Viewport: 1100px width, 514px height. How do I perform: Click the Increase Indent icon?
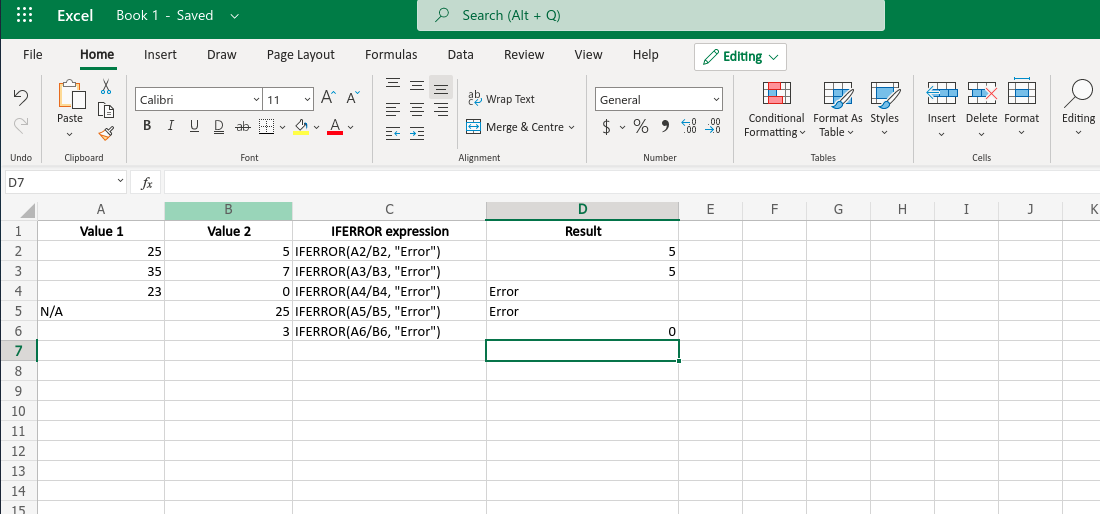tap(416, 132)
